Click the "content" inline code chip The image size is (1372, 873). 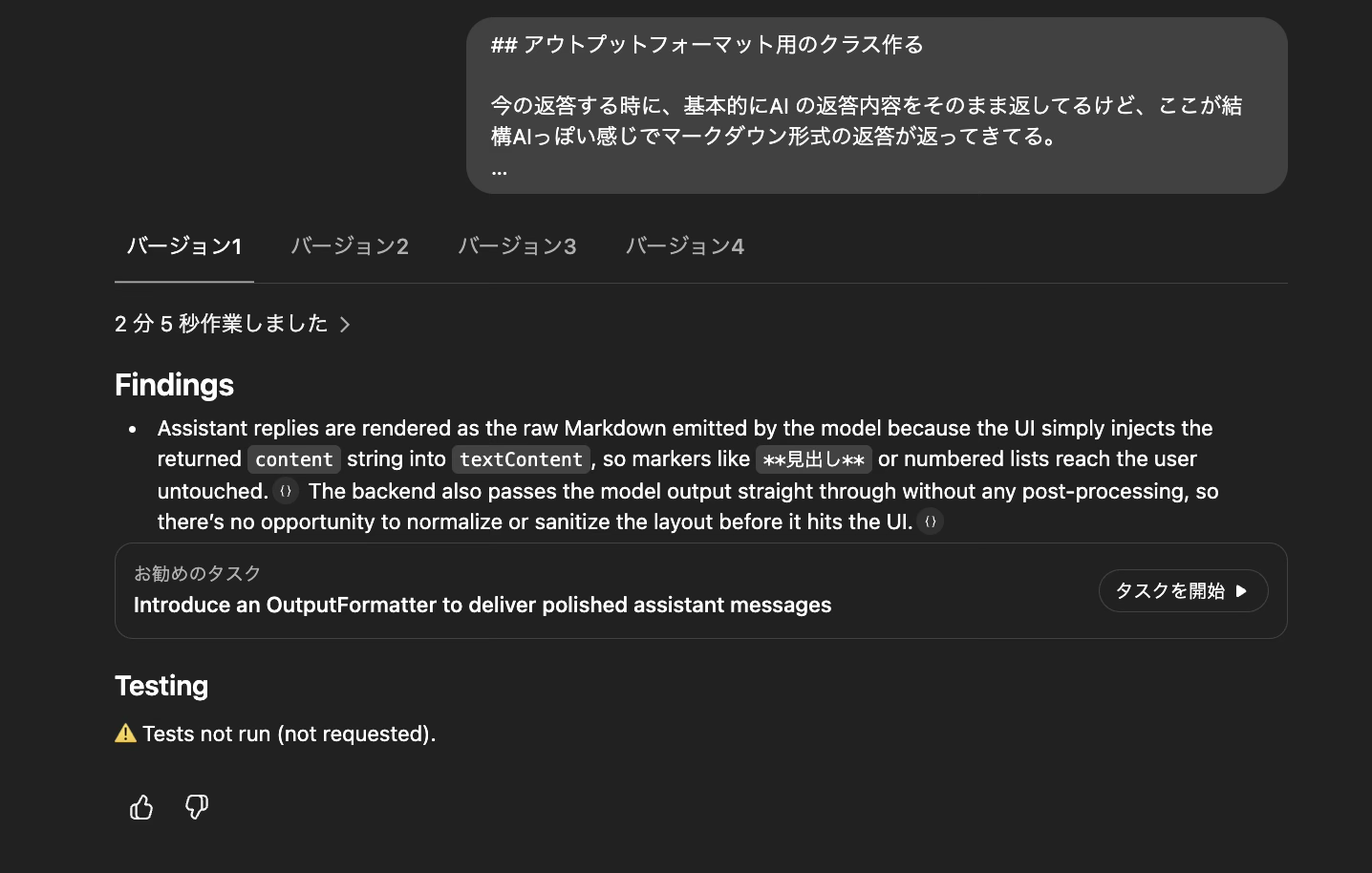point(294,459)
